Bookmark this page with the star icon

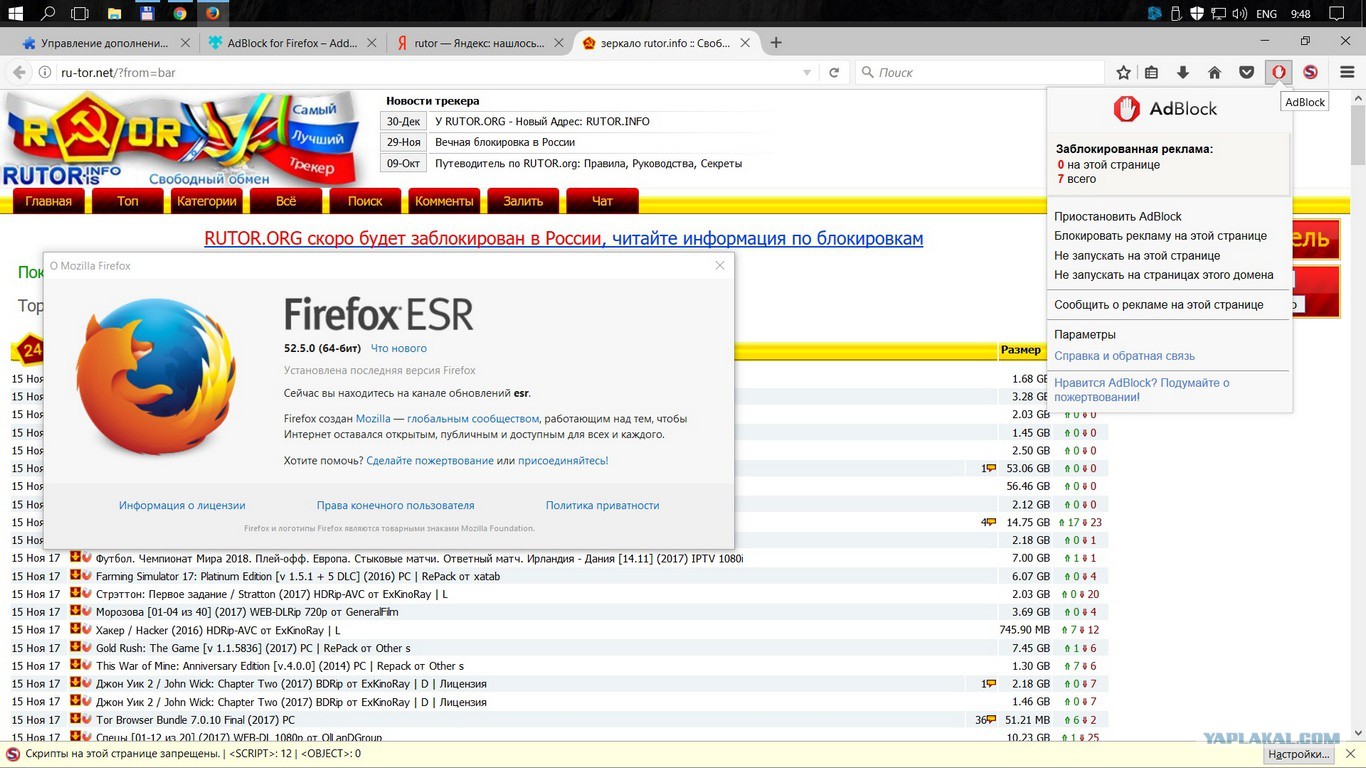(x=1123, y=72)
